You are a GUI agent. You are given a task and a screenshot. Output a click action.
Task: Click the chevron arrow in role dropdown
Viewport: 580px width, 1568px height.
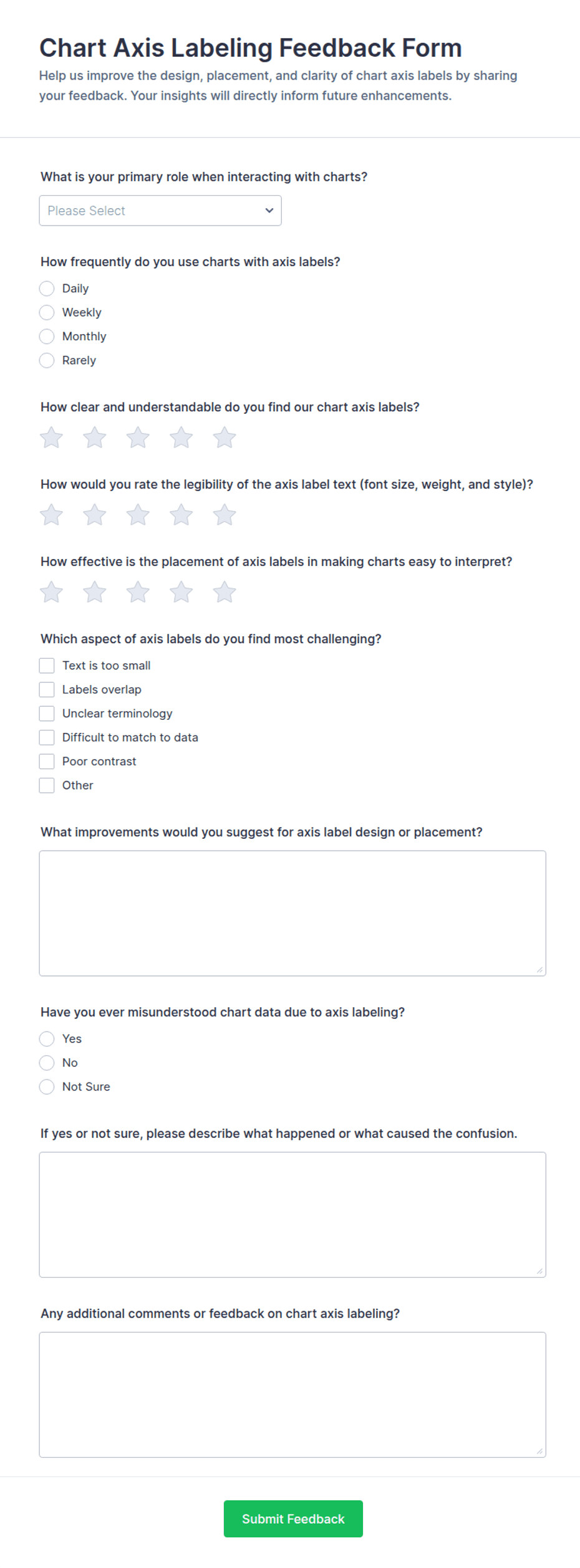[269, 211]
